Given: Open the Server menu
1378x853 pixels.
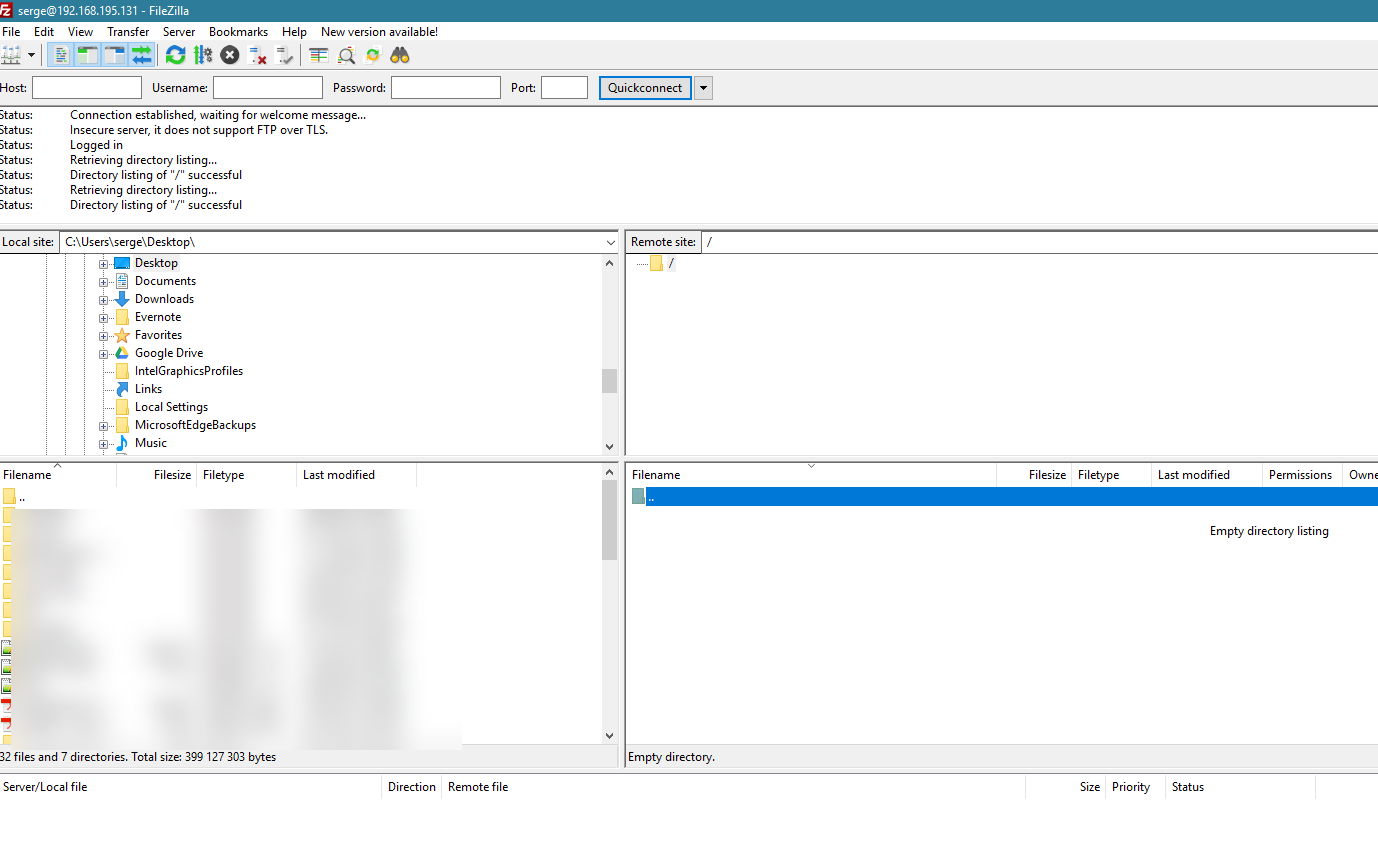Looking at the screenshot, I should (179, 32).
